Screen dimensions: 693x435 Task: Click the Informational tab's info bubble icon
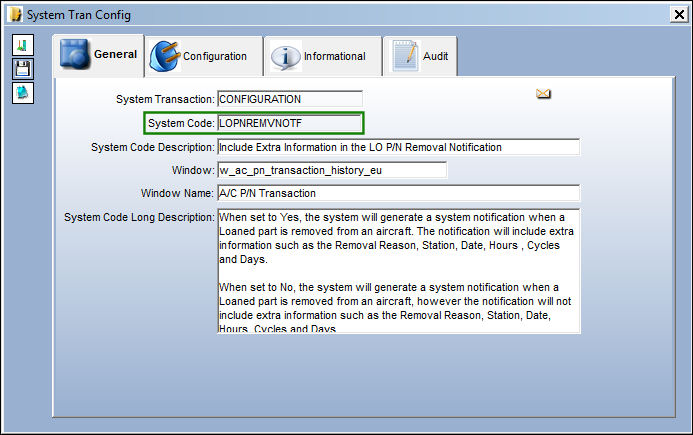click(x=286, y=56)
